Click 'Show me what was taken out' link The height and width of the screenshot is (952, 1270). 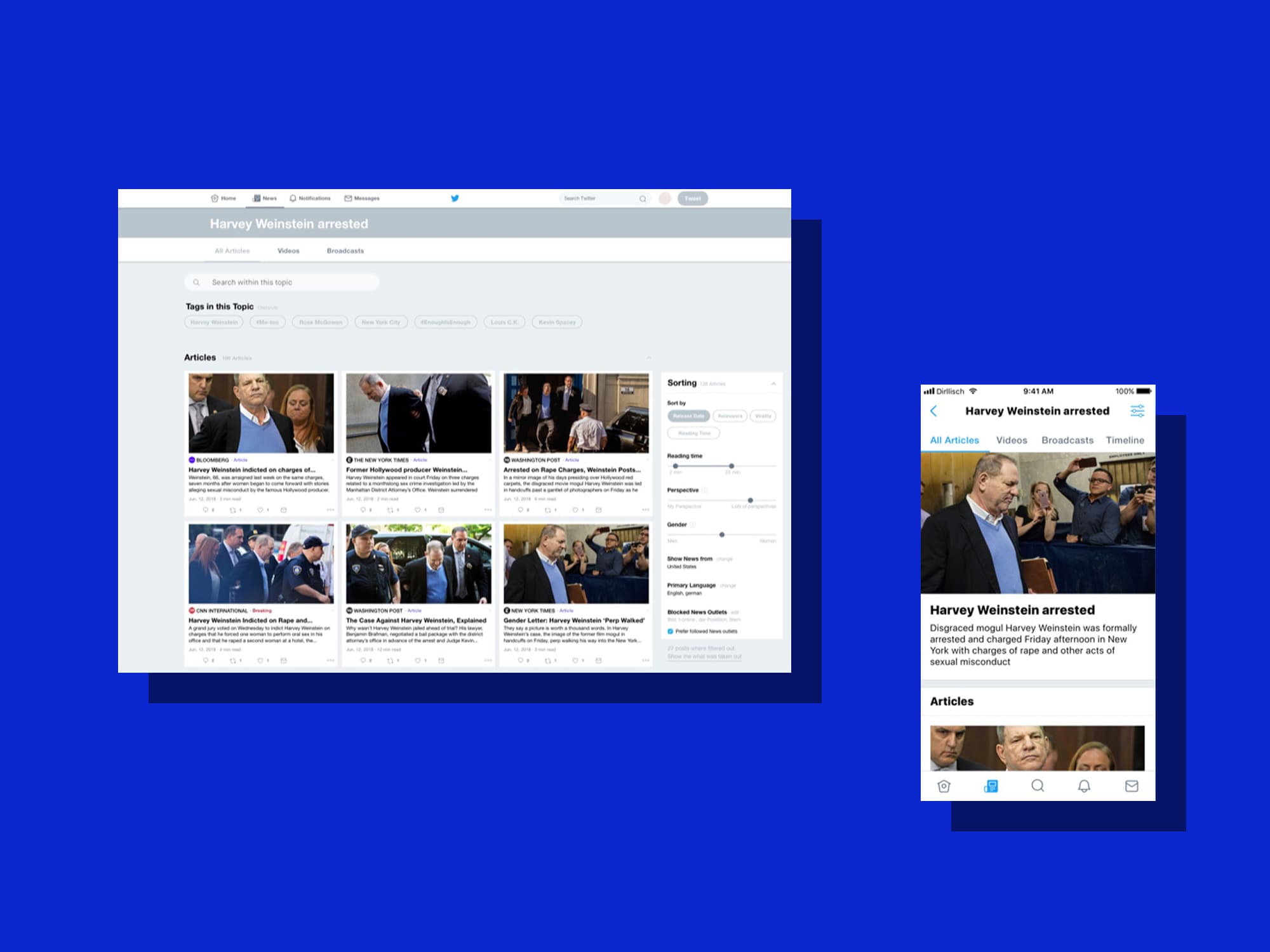point(704,656)
